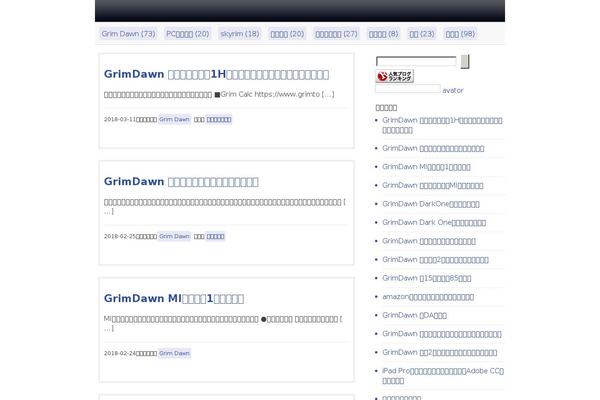
Task: Click the sidebar search text field
Action: 416,61
